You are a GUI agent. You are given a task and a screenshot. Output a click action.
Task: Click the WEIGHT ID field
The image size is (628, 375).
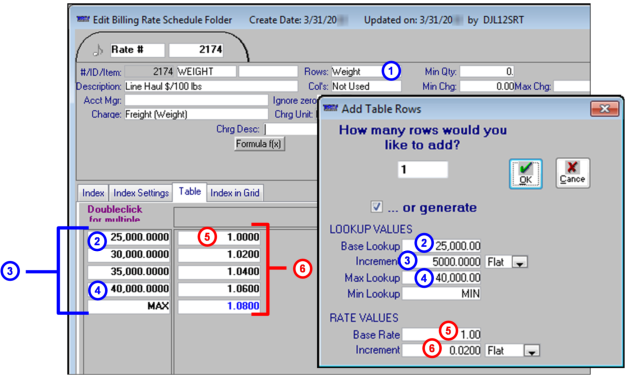click(206, 72)
